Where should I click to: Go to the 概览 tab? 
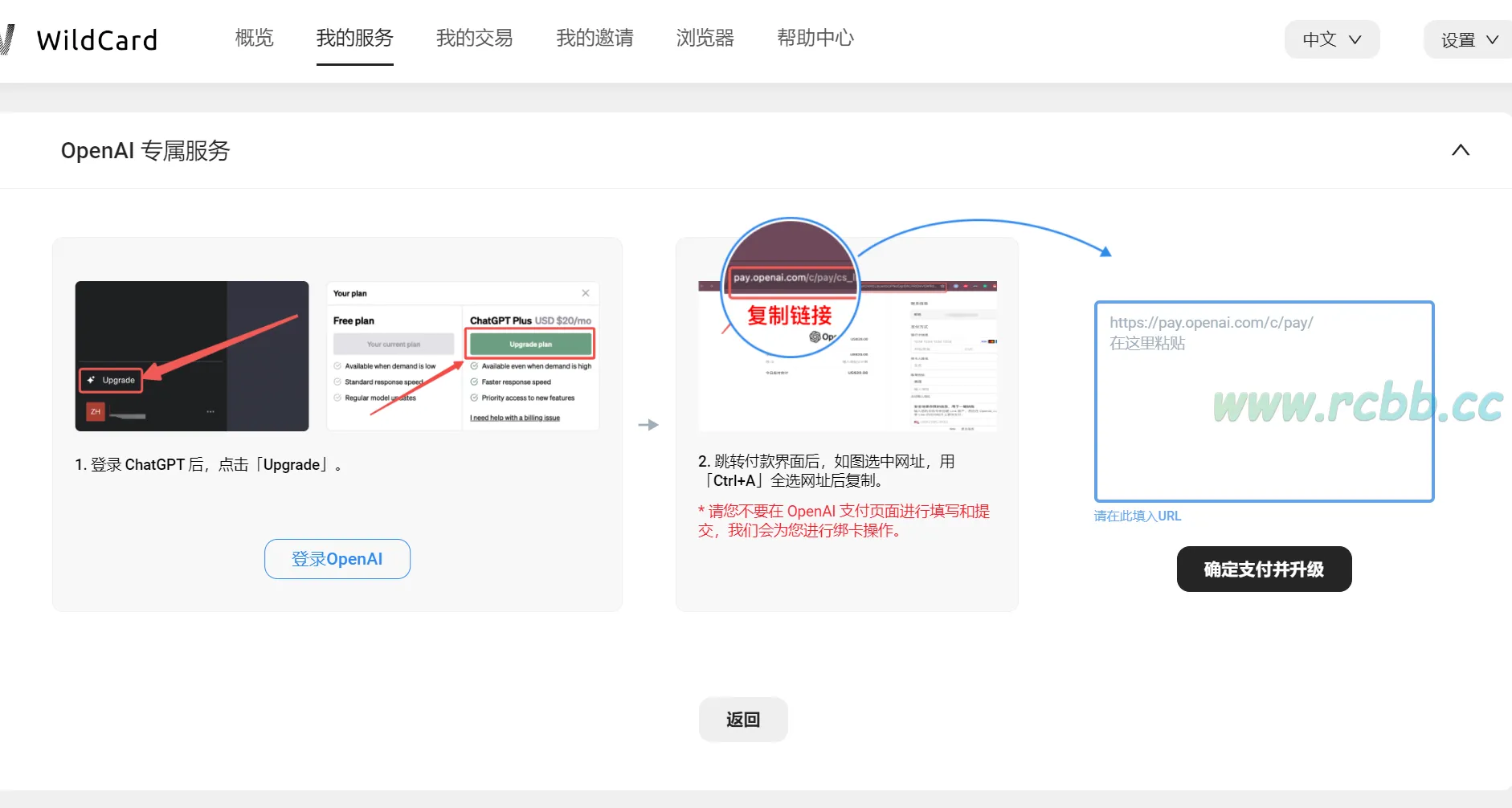tap(254, 38)
